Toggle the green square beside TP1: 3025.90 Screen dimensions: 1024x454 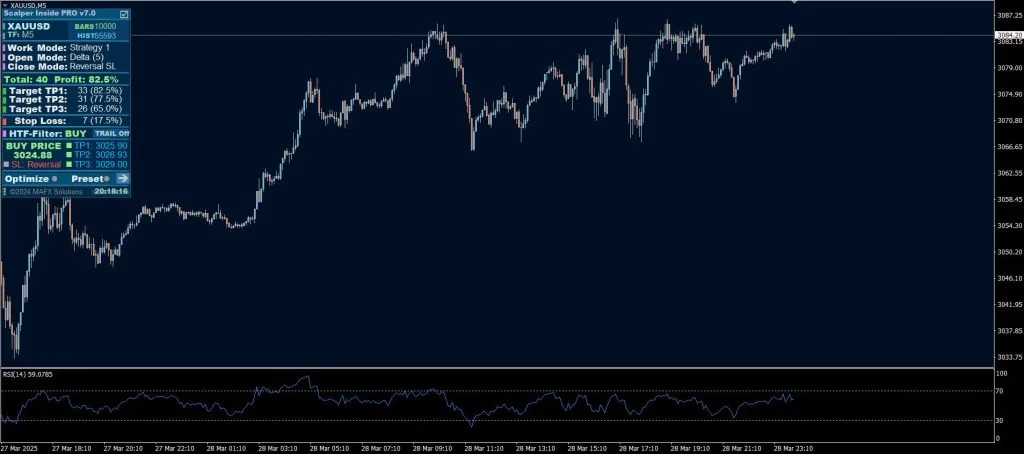pos(69,145)
